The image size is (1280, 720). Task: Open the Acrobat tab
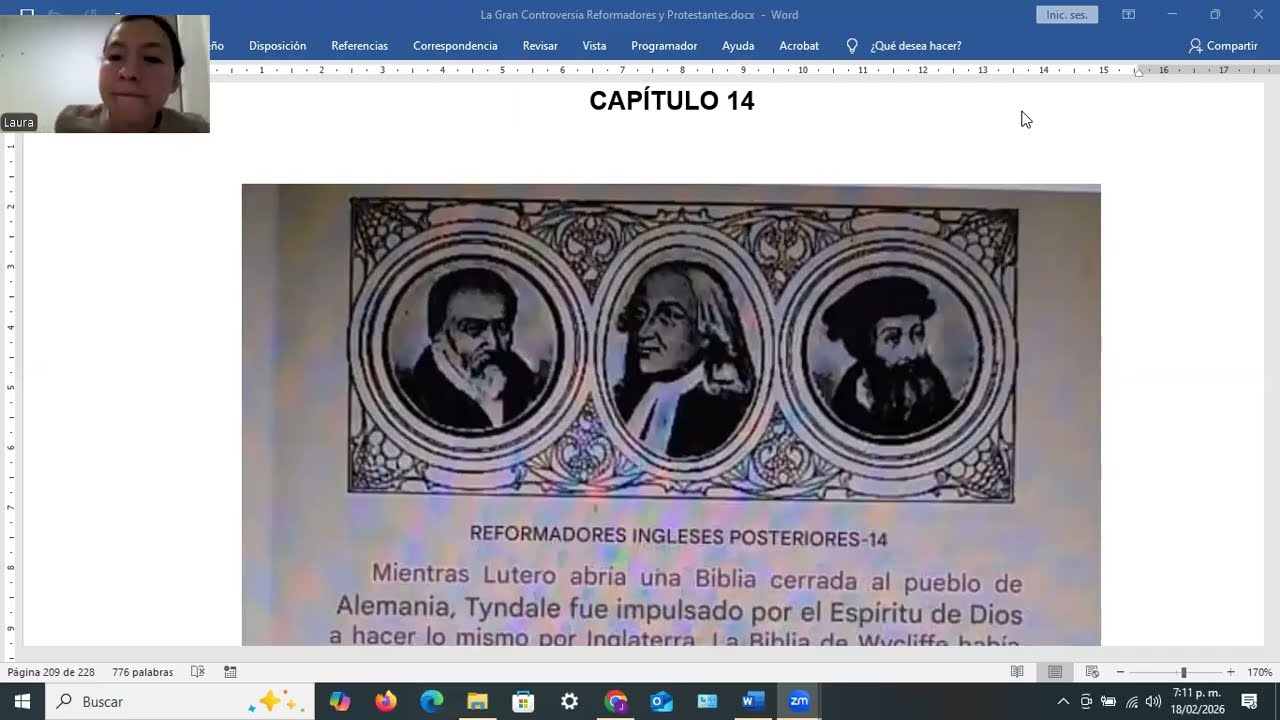coord(799,46)
